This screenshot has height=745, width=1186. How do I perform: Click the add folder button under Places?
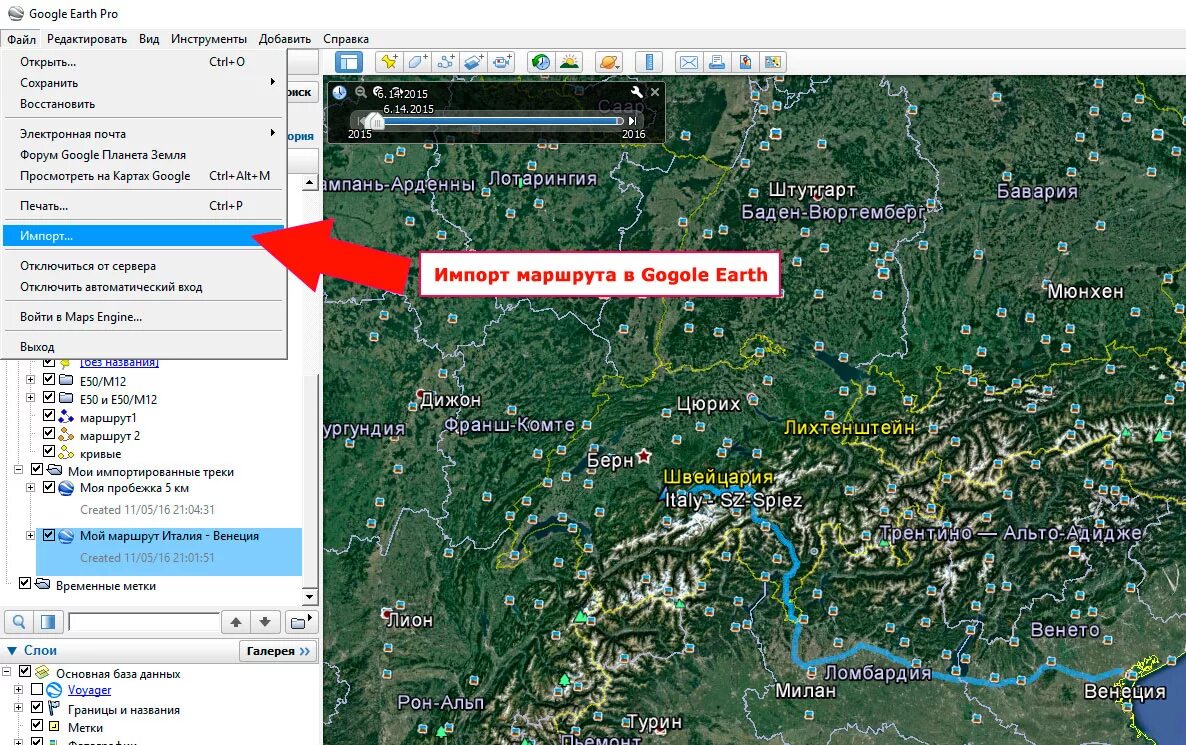pyautogui.click(x=301, y=622)
